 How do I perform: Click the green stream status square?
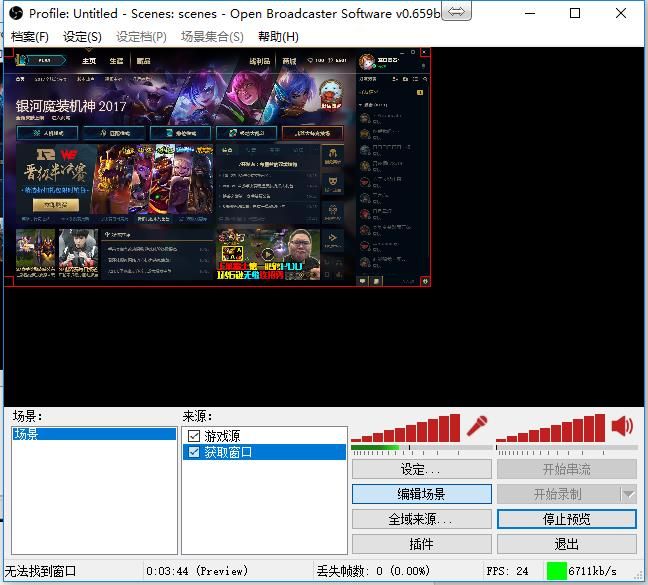(556, 571)
